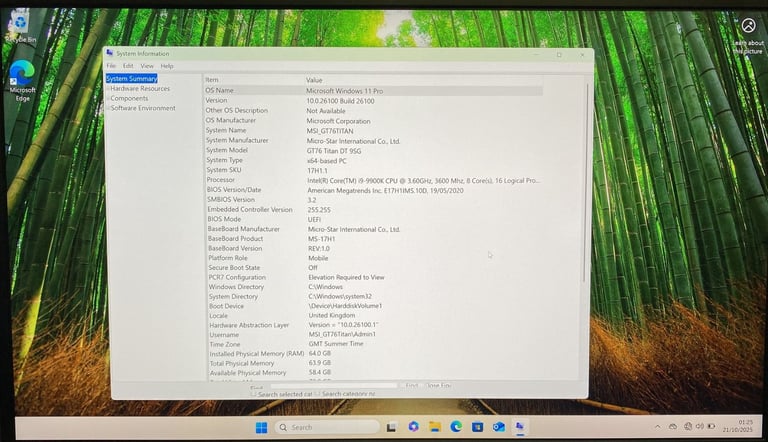Open the Edit menu

click(128, 66)
